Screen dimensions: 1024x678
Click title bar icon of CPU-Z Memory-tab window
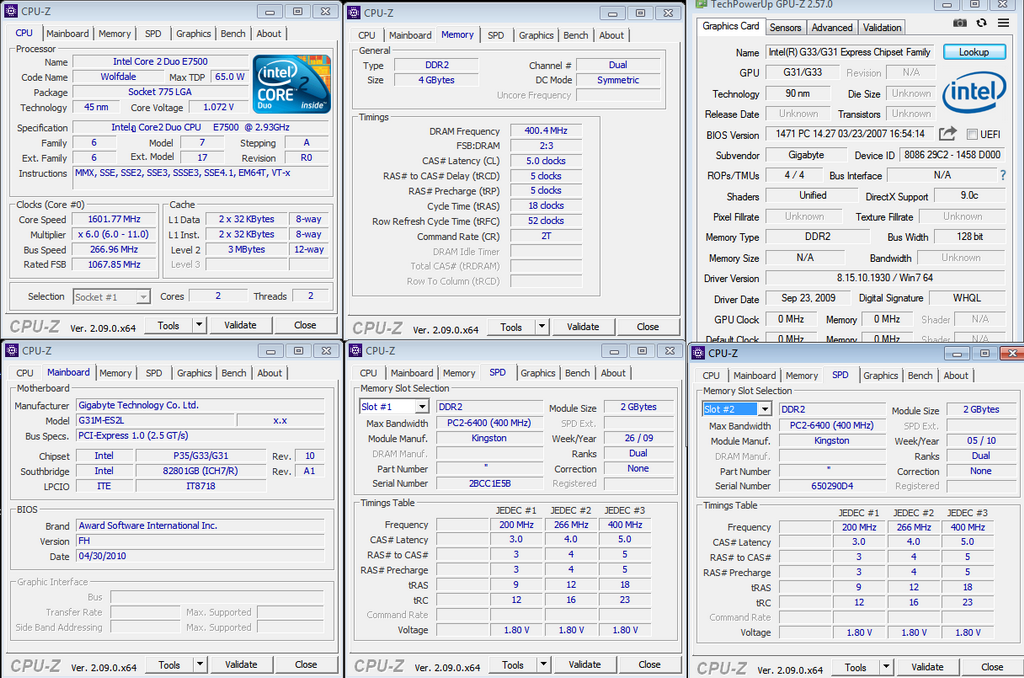[354, 12]
